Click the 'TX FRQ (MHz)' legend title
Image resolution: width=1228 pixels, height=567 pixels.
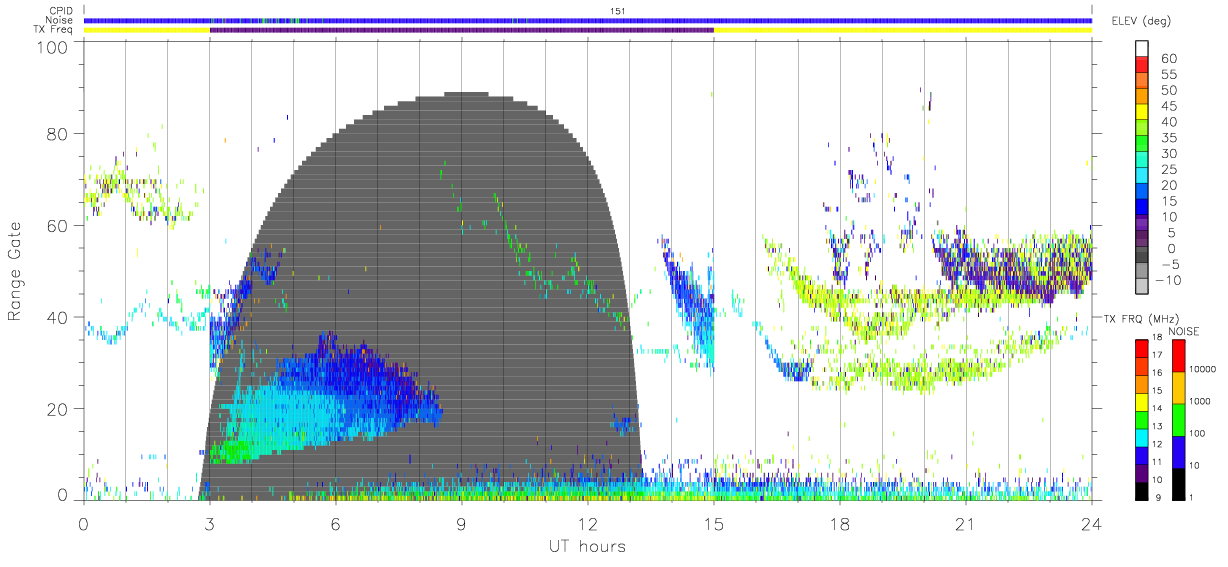tap(1141, 318)
